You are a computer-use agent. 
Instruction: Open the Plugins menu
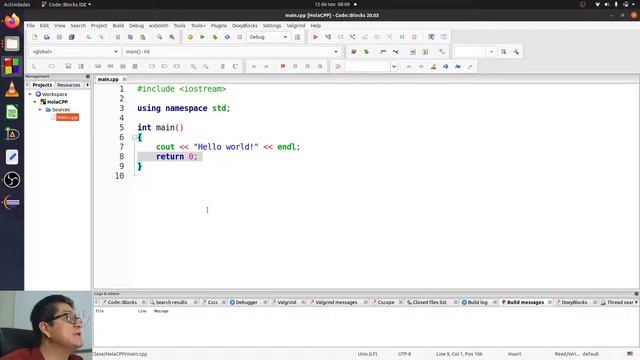218,26
